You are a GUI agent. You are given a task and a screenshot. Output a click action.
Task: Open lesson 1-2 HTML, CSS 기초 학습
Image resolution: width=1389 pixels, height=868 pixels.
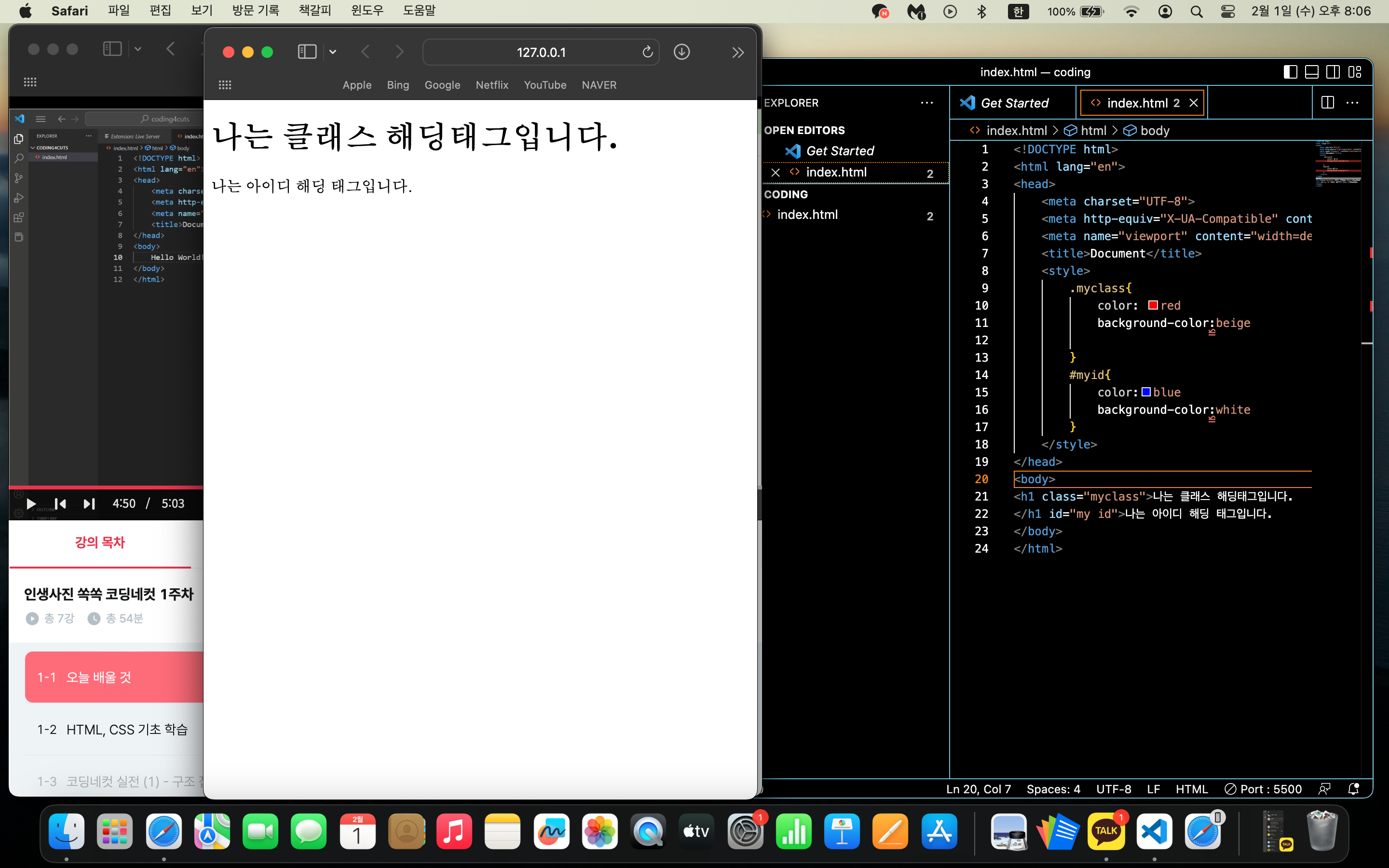tap(114, 729)
